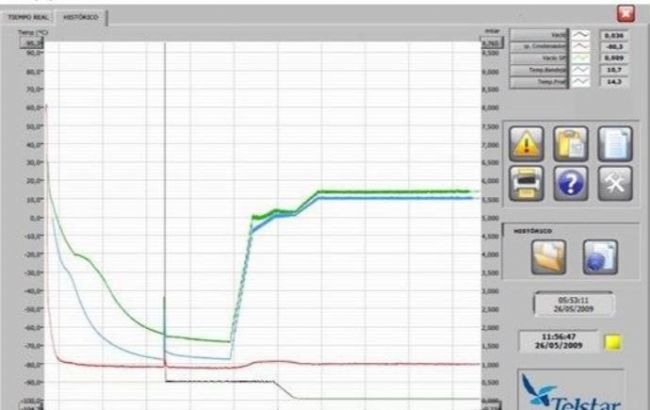The width and height of the screenshot is (650, 410).
Task: Click the clipboard paste icon button
Action: coord(570,144)
